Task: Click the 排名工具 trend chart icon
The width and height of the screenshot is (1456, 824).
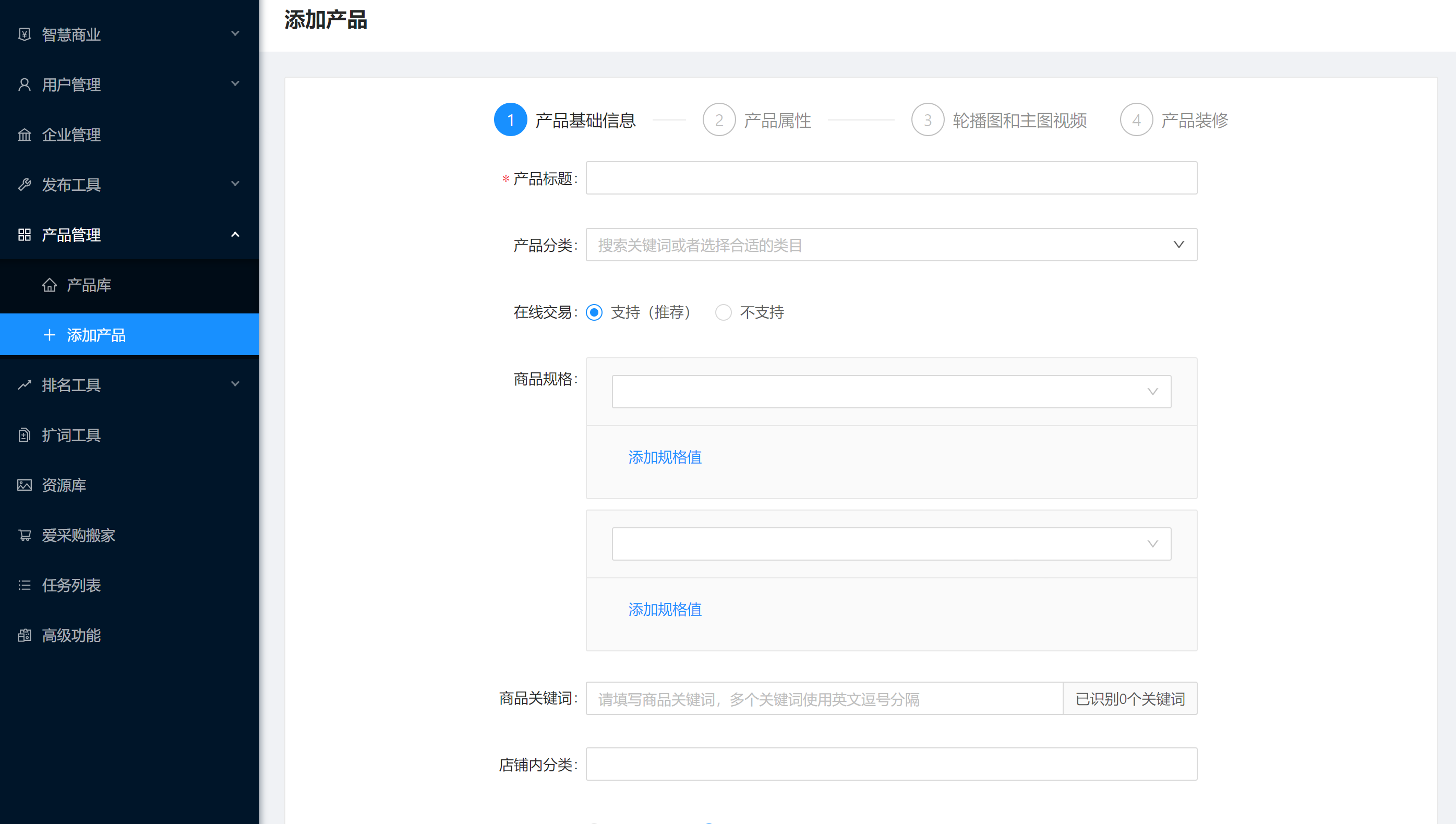Action: (25, 385)
